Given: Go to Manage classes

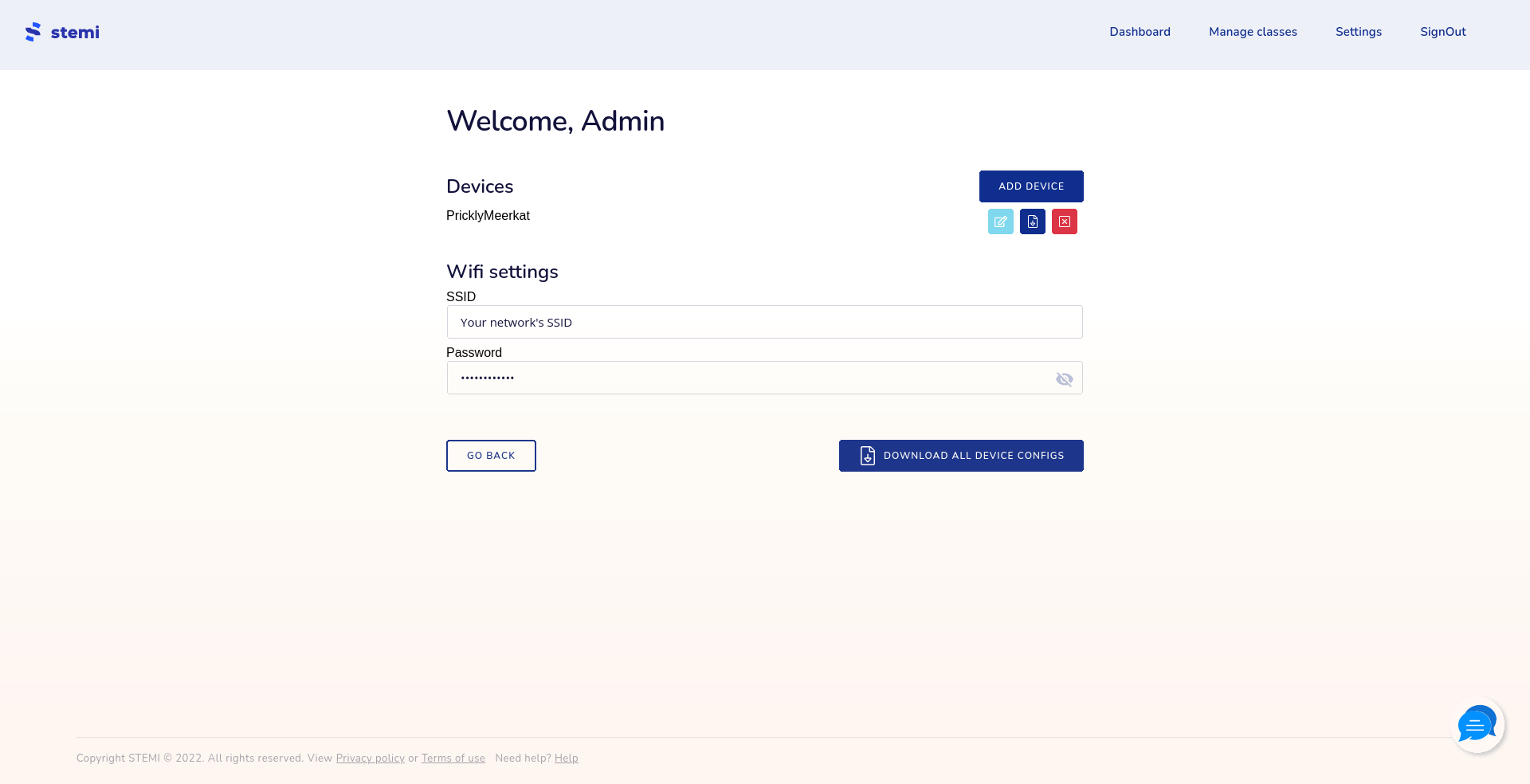Looking at the screenshot, I should pos(1253,32).
